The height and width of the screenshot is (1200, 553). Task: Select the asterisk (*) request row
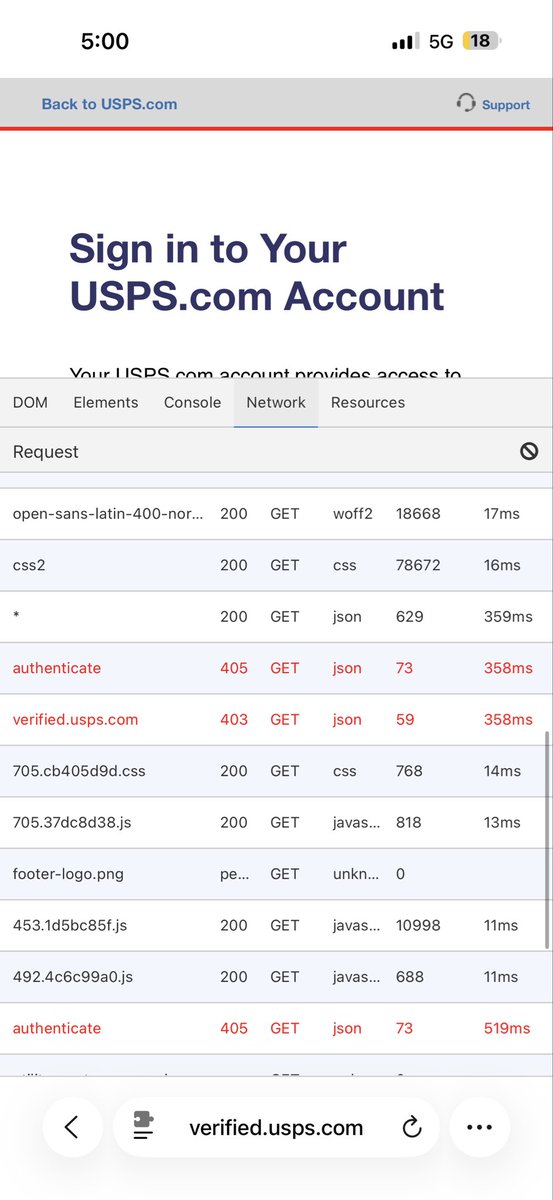276,616
